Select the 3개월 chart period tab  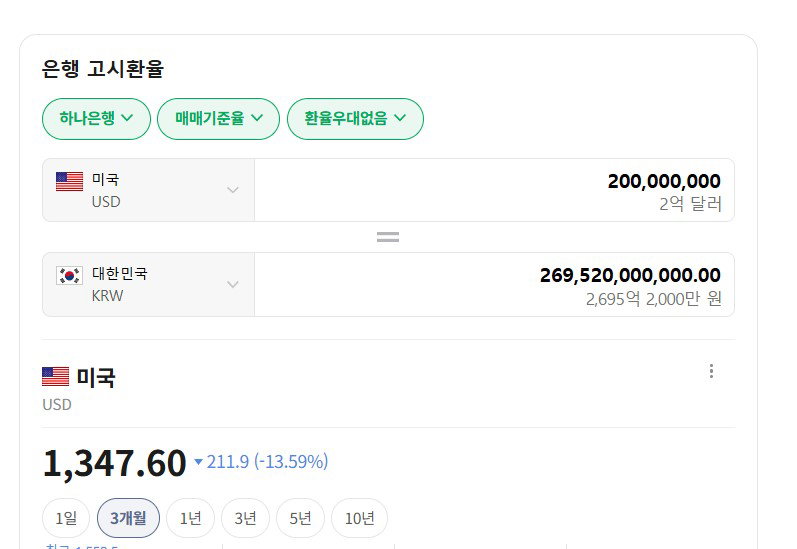tap(128, 518)
